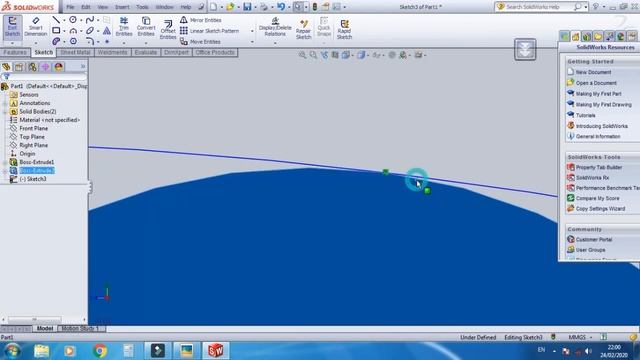Click New Document link in Resources
640x360 pixels.
593,72
